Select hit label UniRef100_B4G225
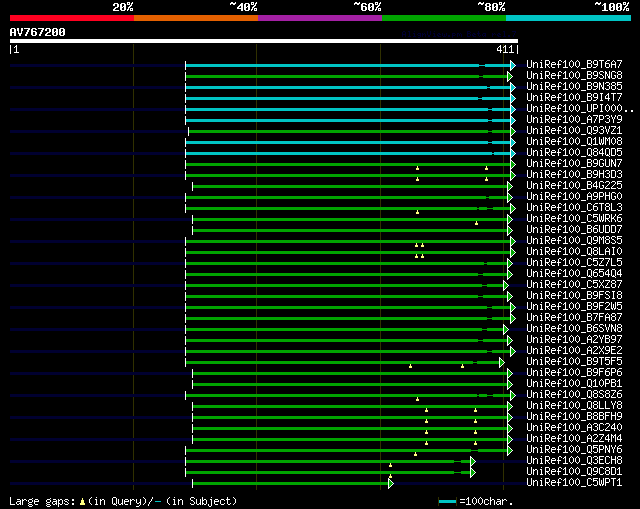Screen dimensions: 640x509 click(x=574, y=186)
